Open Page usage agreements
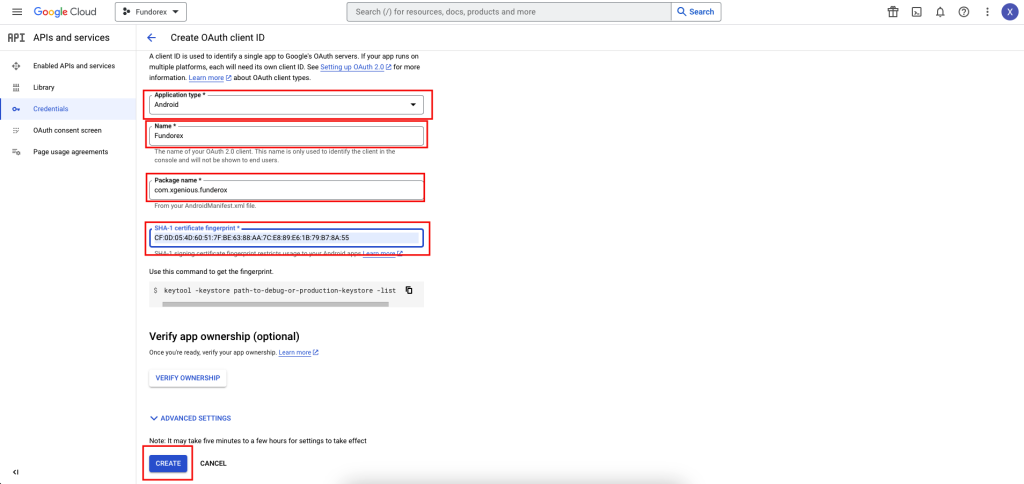This screenshot has height=484, width=1024. [x=71, y=152]
